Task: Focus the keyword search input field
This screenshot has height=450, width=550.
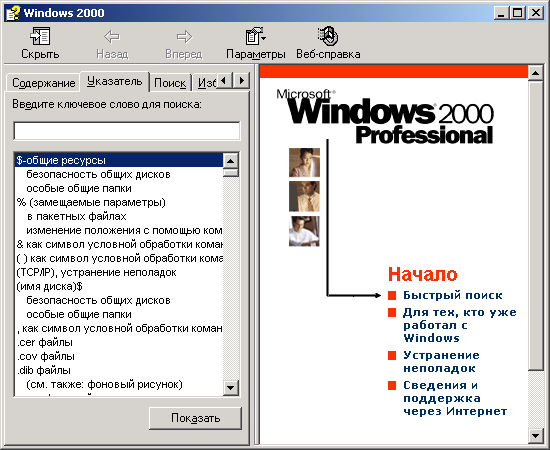Action: 127,131
